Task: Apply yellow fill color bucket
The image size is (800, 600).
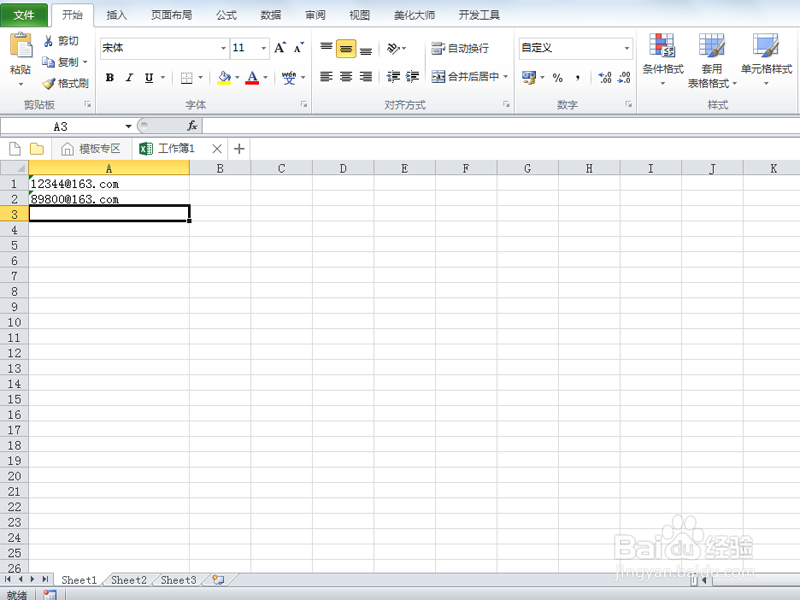Action: 224,78
